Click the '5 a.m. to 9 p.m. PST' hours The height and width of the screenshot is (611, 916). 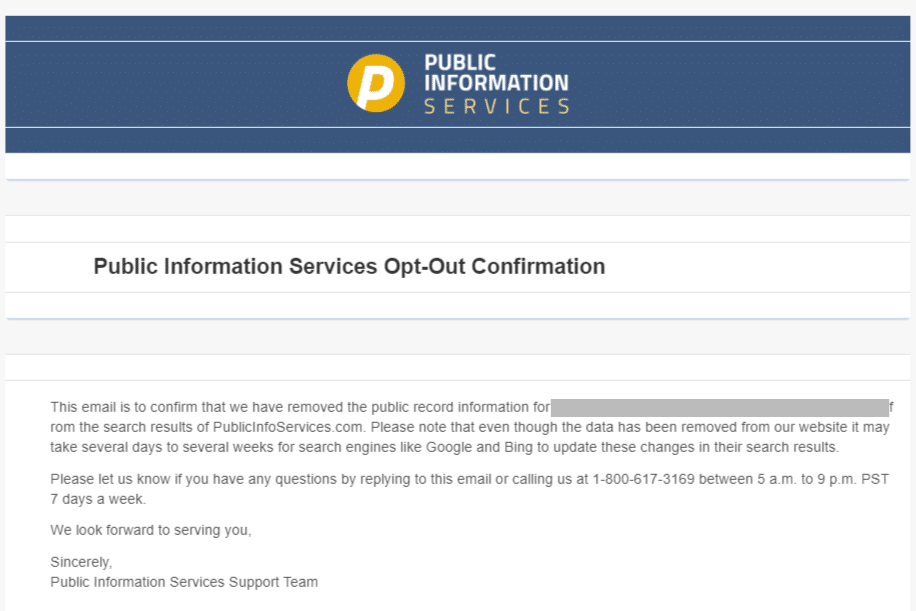tap(810, 480)
